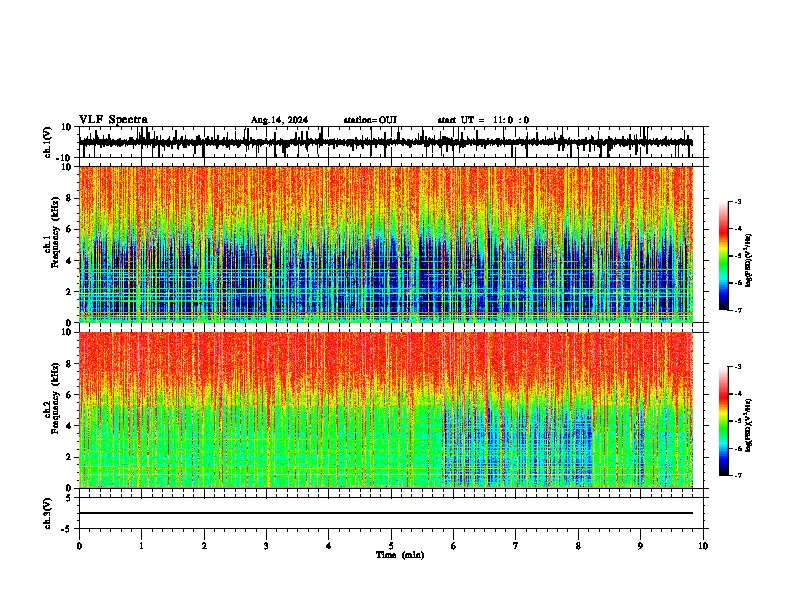Click the 'ch.1(V)' waveform axis label
792x612 pixels.
pos(48,142)
